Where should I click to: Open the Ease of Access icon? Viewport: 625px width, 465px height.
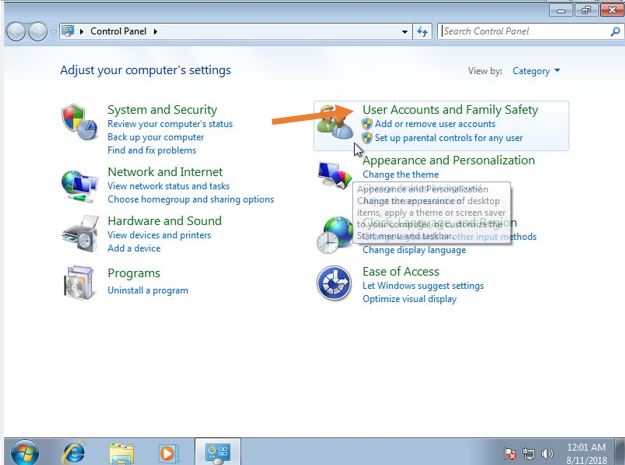point(334,283)
